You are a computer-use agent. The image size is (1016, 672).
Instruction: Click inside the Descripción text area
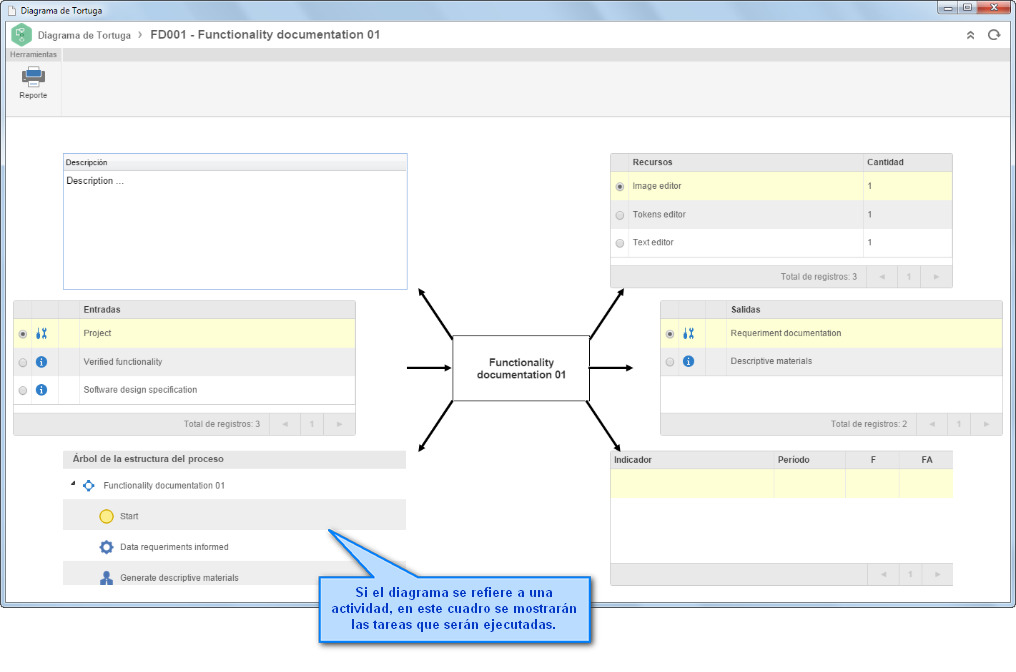(235, 229)
